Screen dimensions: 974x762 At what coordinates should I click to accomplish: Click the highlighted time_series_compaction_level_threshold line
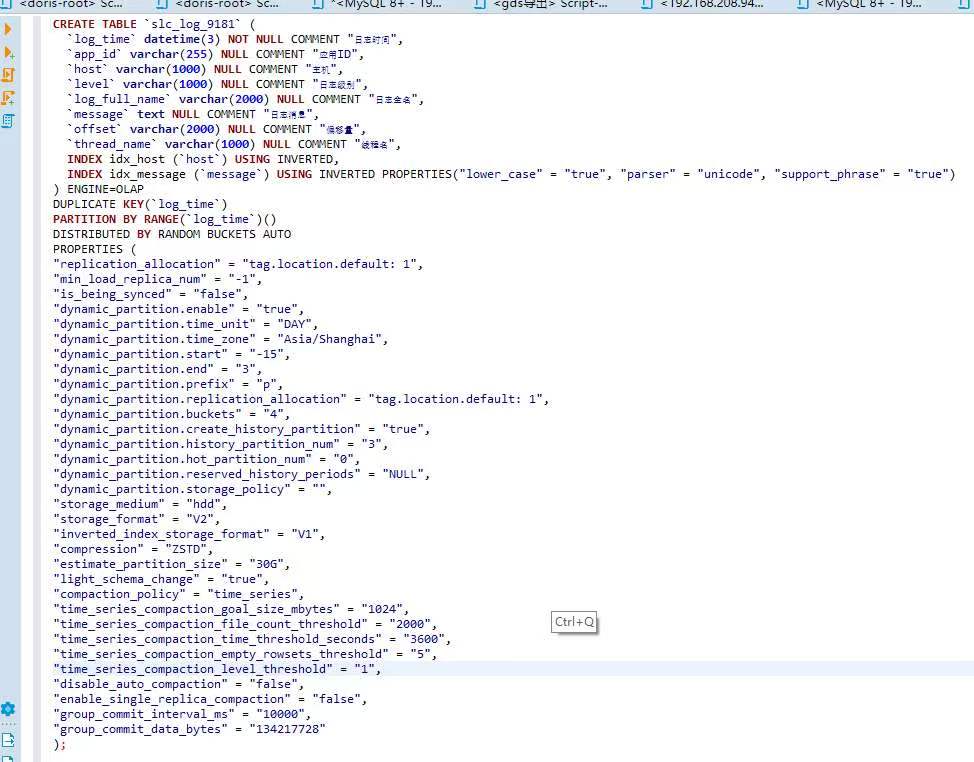(x=215, y=669)
